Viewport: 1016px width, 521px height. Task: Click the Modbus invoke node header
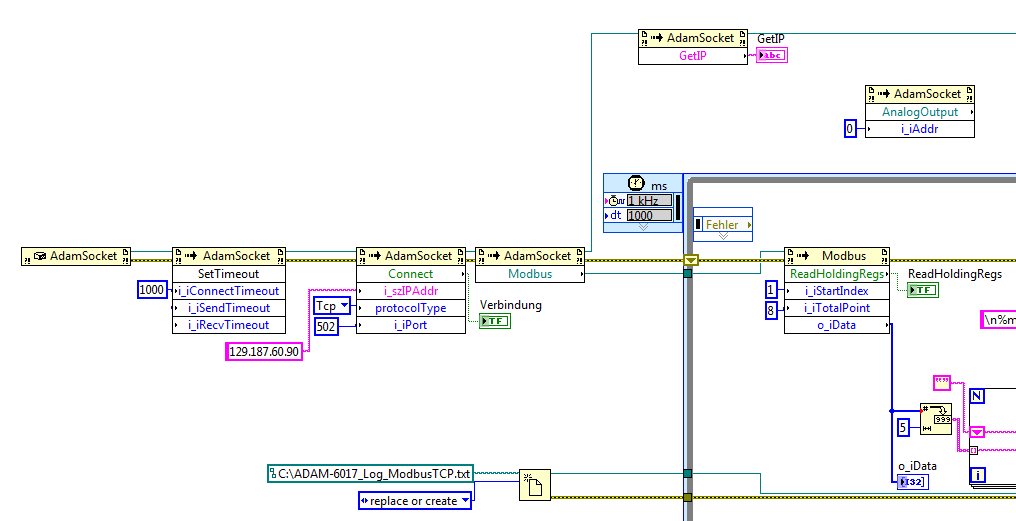point(837,256)
